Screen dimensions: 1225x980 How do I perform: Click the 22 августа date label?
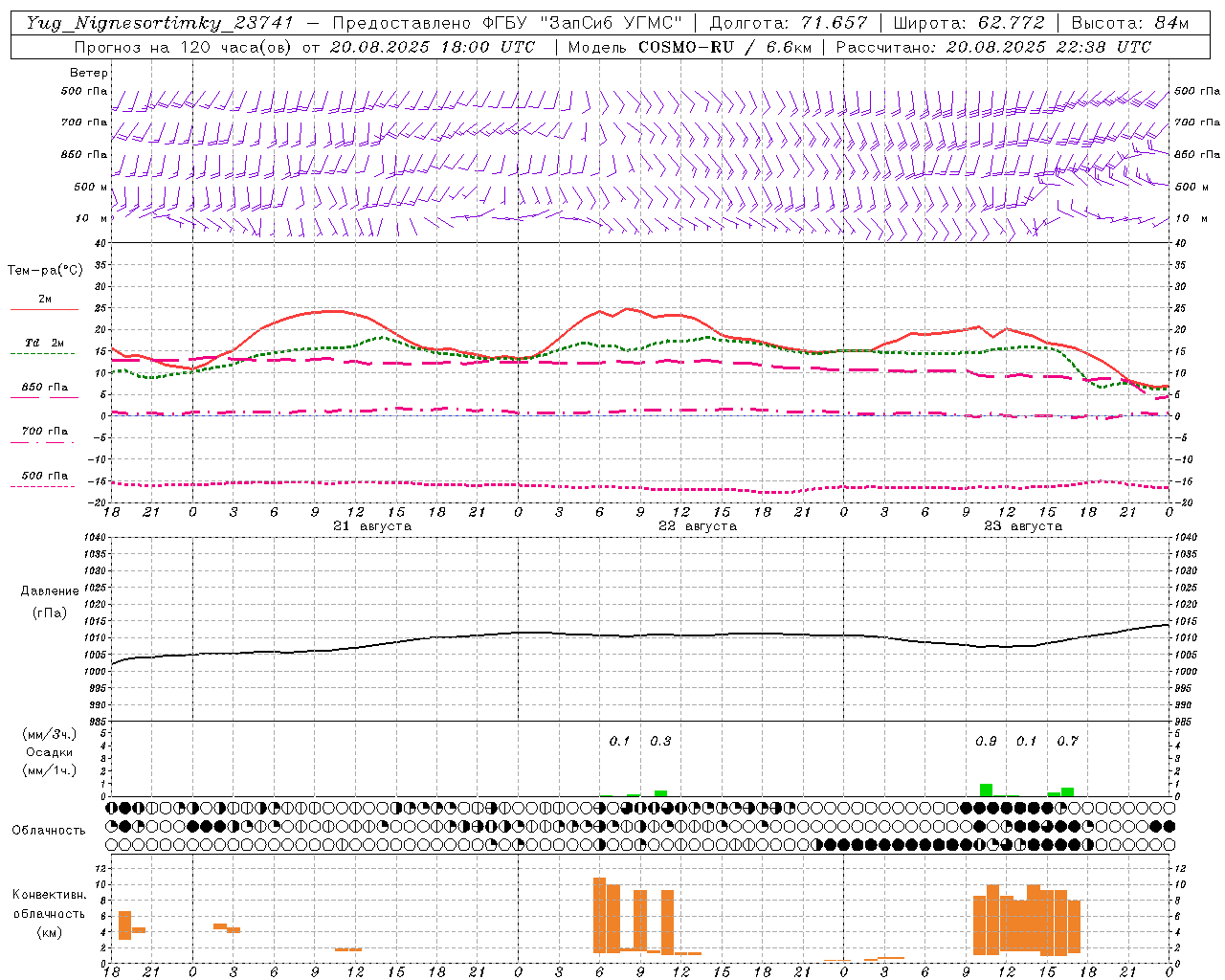pyautogui.click(x=698, y=526)
